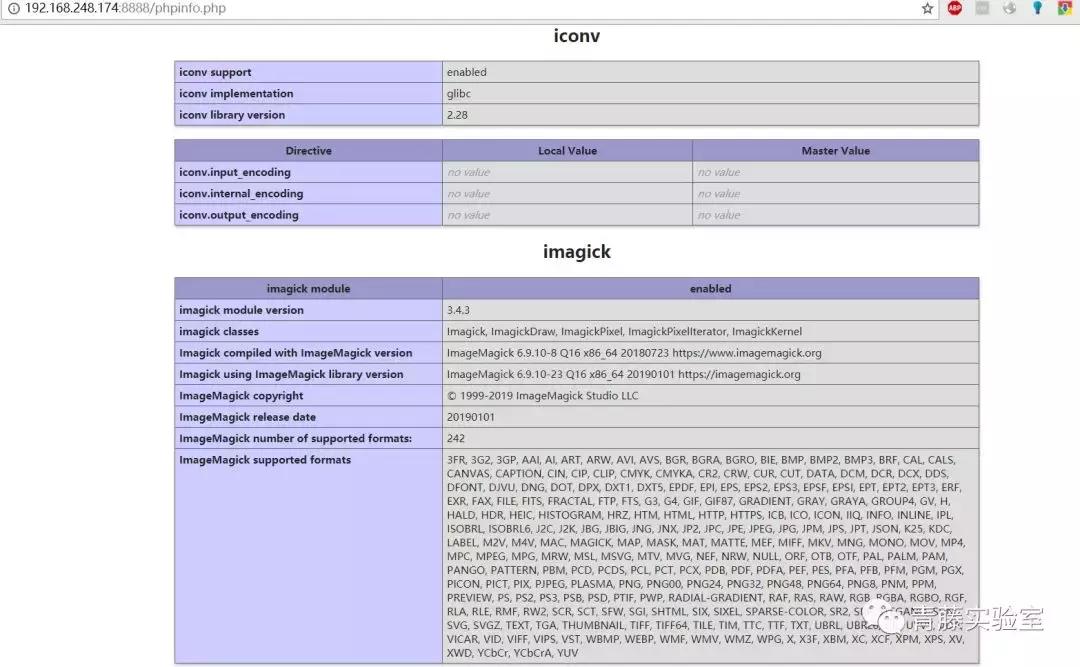Click the gray globe extension icon
The width and height of the screenshot is (1080, 667).
(x=1010, y=8)
